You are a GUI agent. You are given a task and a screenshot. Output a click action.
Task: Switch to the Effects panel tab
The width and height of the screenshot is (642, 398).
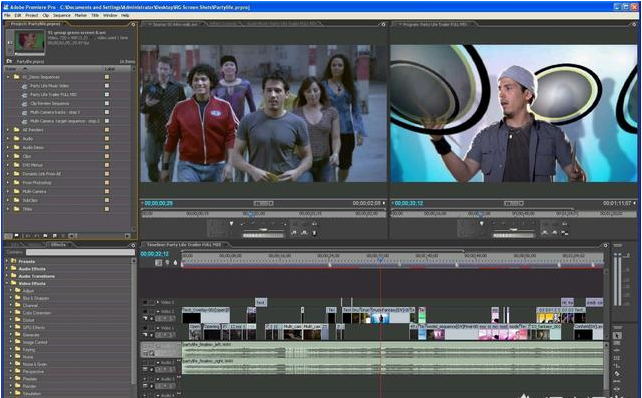tap(58, 245)
